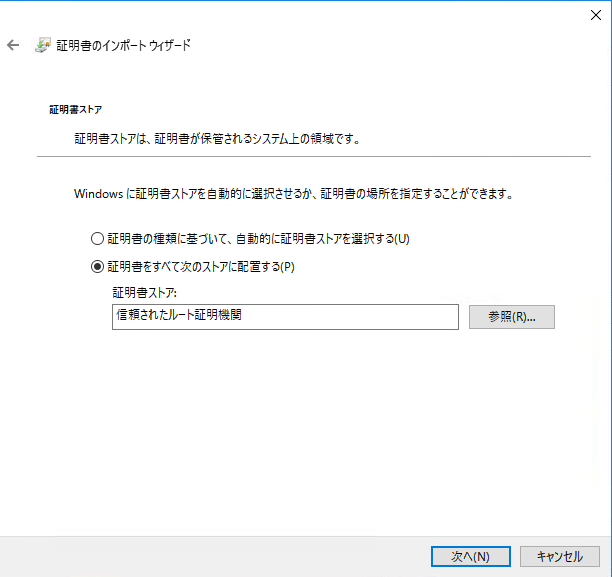Click the description about システム上の領域

point(217,139)
